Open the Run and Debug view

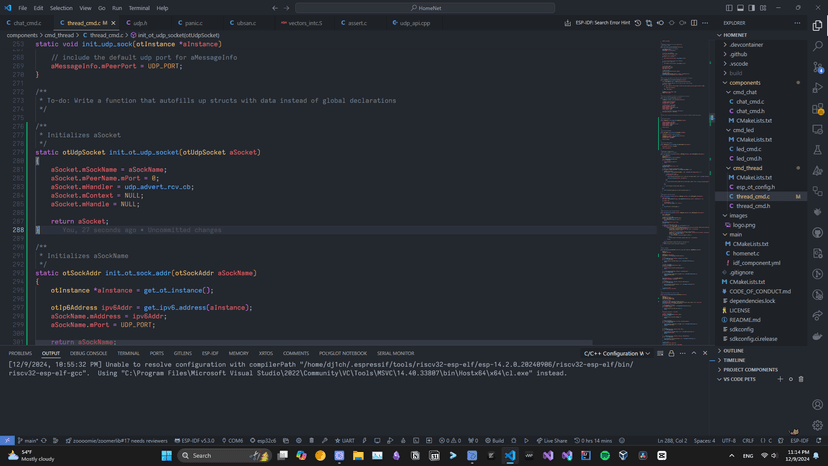[817, 88]
